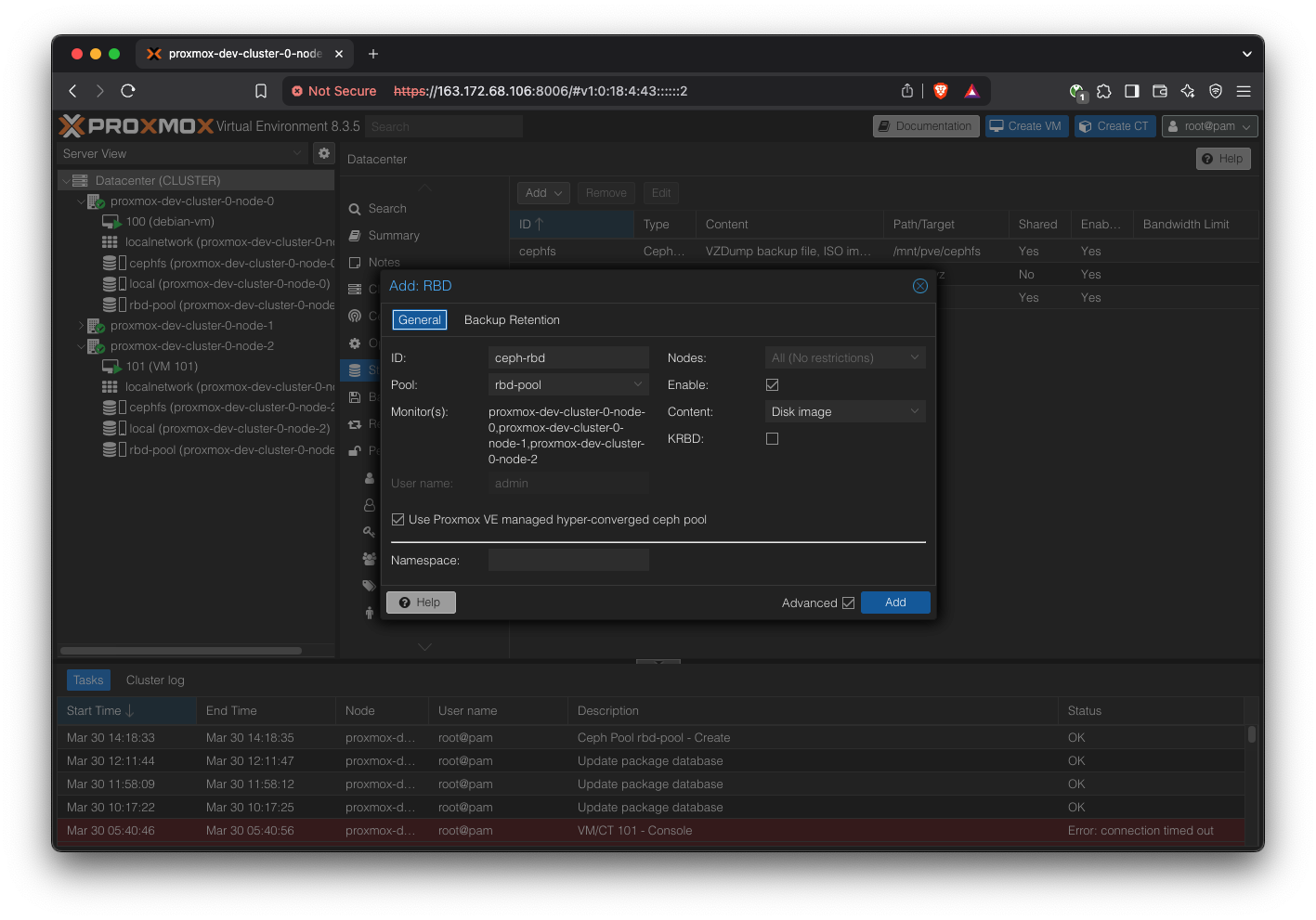Viewport: 1316px width, 920px height.
Task: Switch to the Cluster log tab
Action: coord(155,680)
